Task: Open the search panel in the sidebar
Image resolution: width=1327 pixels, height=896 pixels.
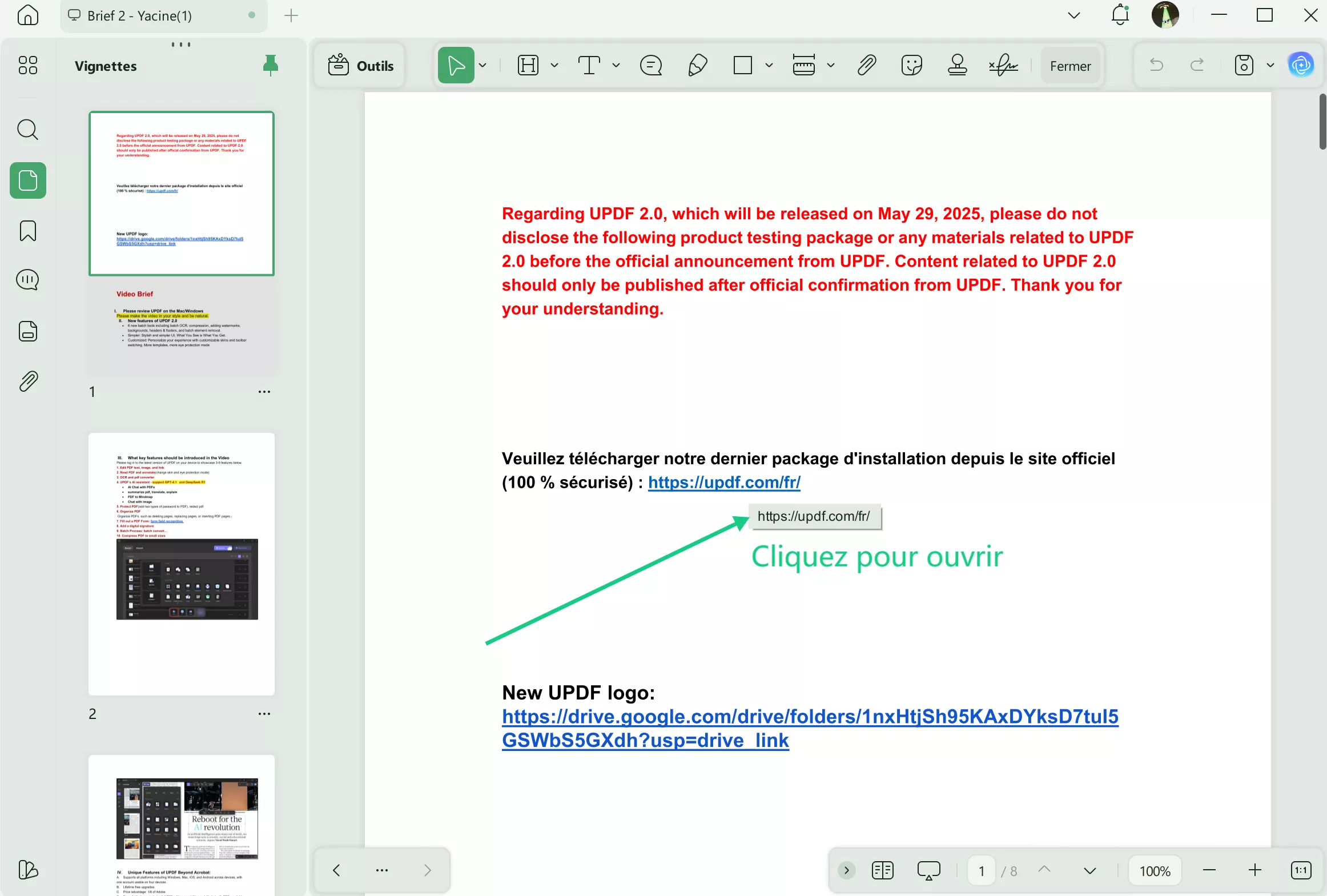Action: (27, 130)
